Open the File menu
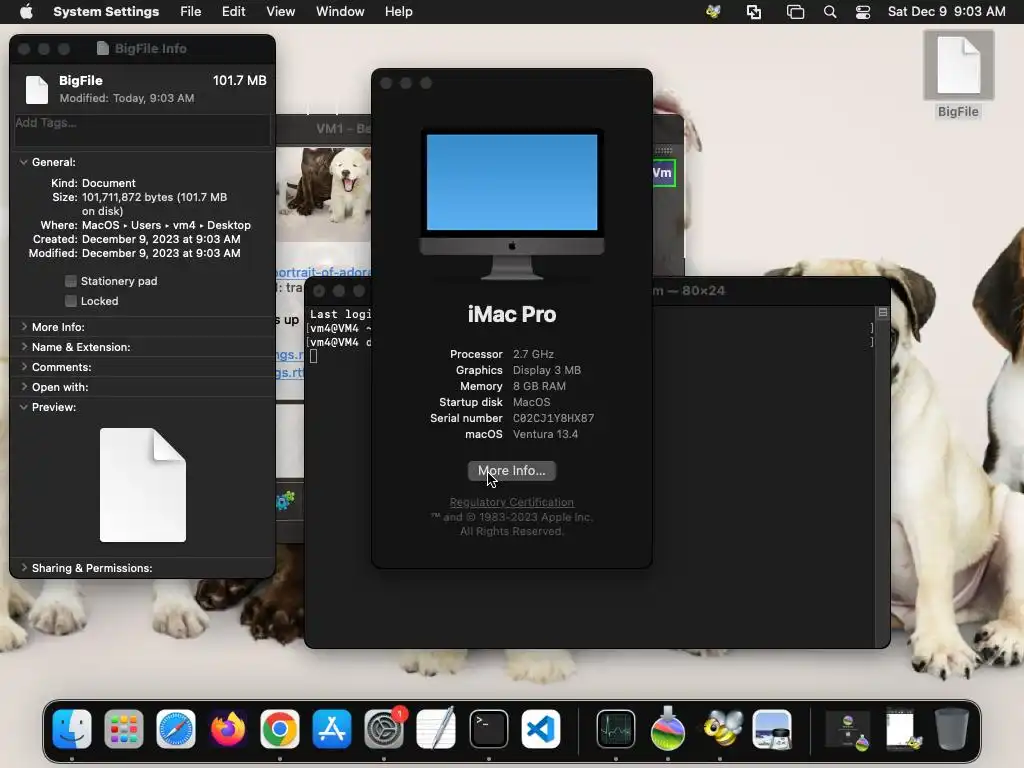 click(191, 12)
